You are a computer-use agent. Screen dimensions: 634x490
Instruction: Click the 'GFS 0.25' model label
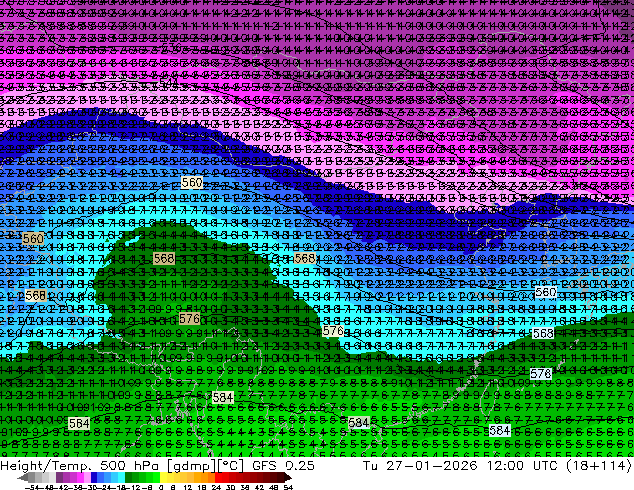pyautogui.click(x=283, y=466)
